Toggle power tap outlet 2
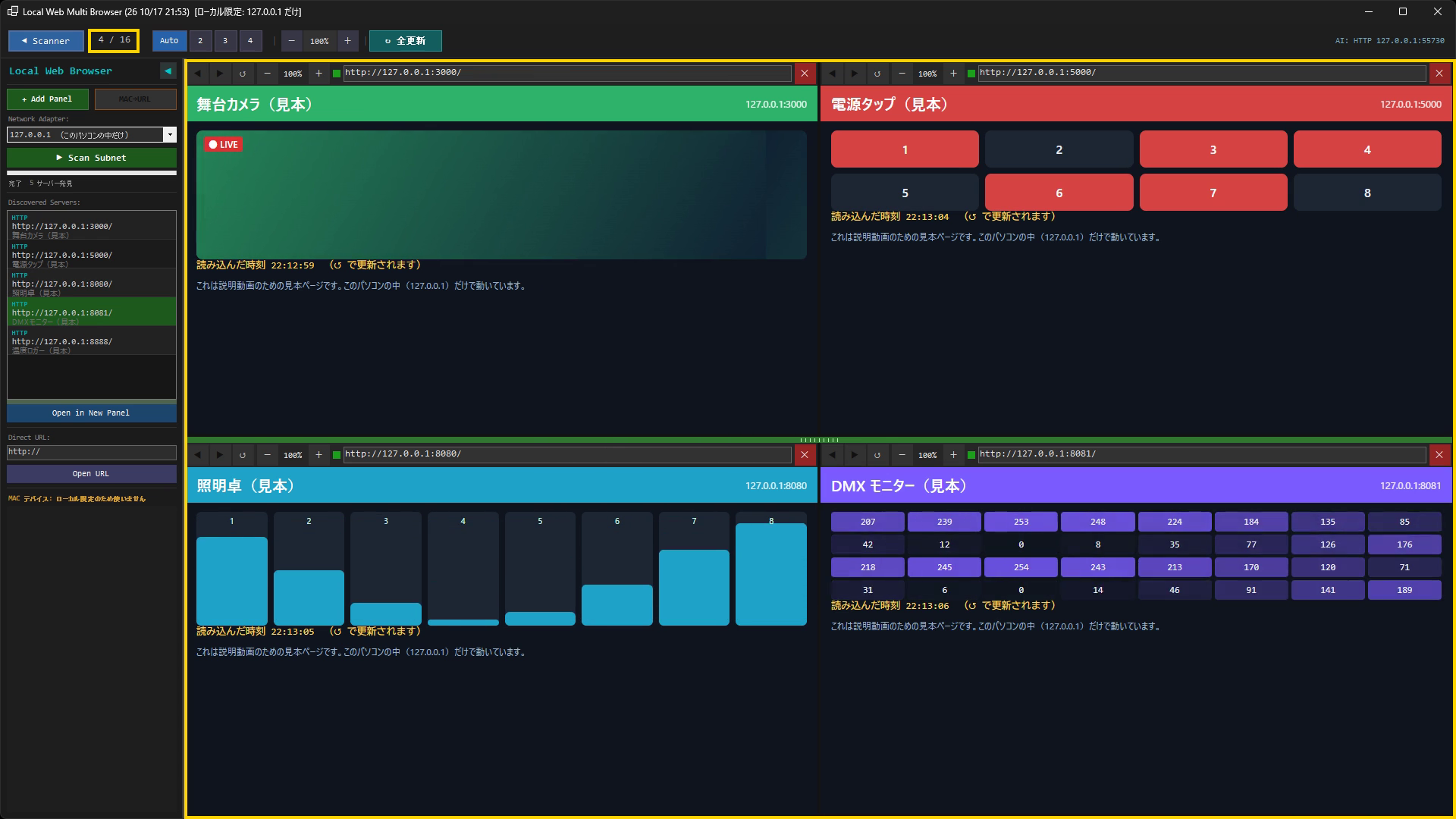The width and height of the screenshot is (1456, 819). [1059, 149]
